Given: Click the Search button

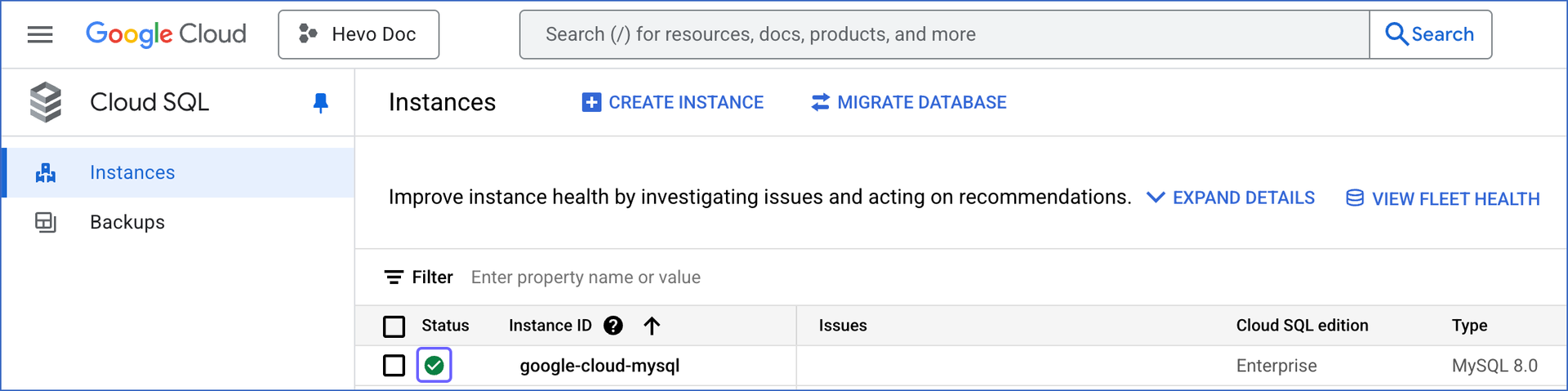Looking at the screenshot, I should [1431, 34].
